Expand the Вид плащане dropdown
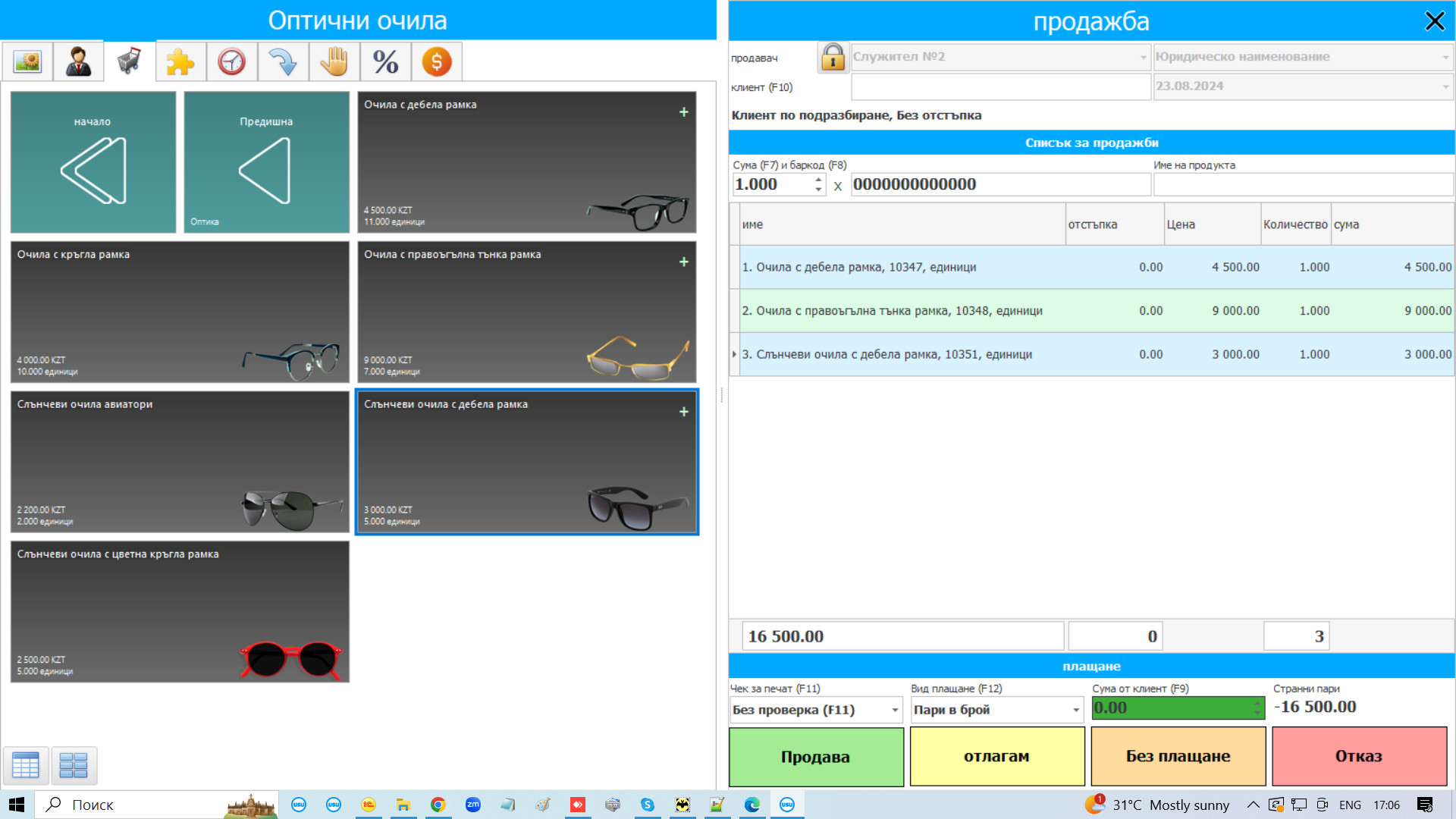 [x=1075, y=711]
